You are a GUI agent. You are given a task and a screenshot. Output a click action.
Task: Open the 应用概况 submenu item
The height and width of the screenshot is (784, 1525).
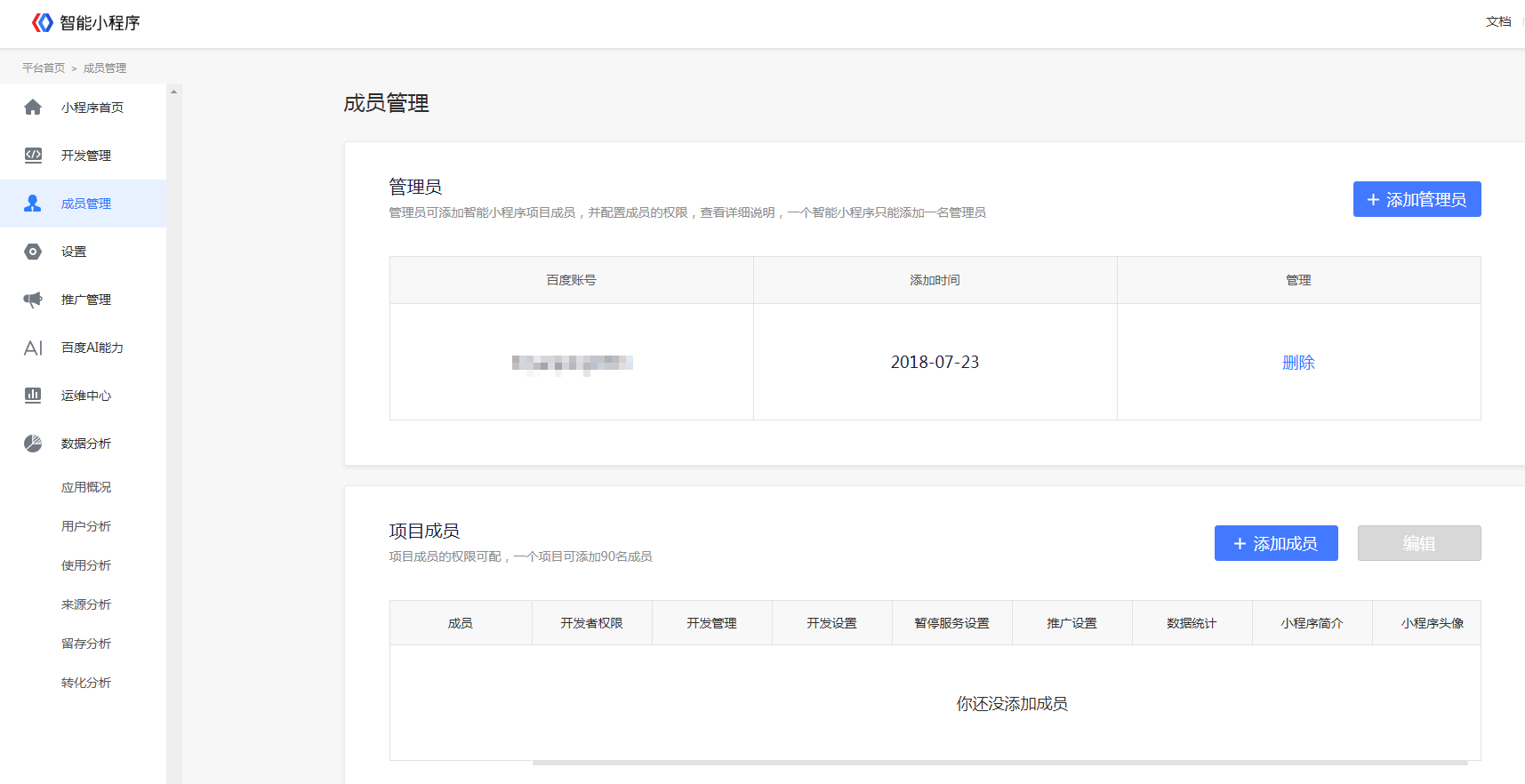(86, 487)
